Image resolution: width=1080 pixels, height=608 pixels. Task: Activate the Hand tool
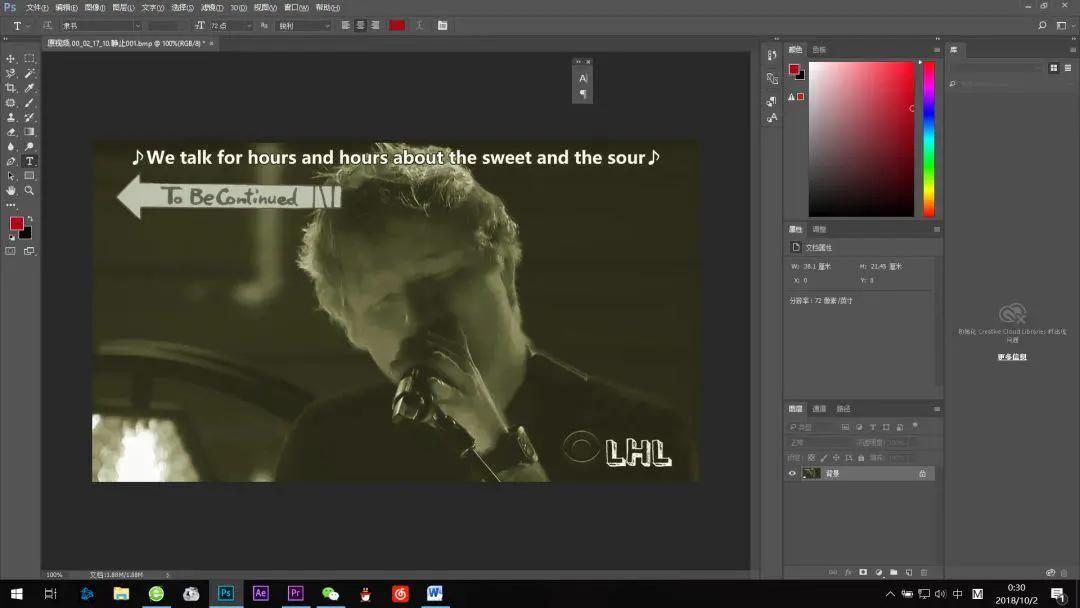pos(11,190)
